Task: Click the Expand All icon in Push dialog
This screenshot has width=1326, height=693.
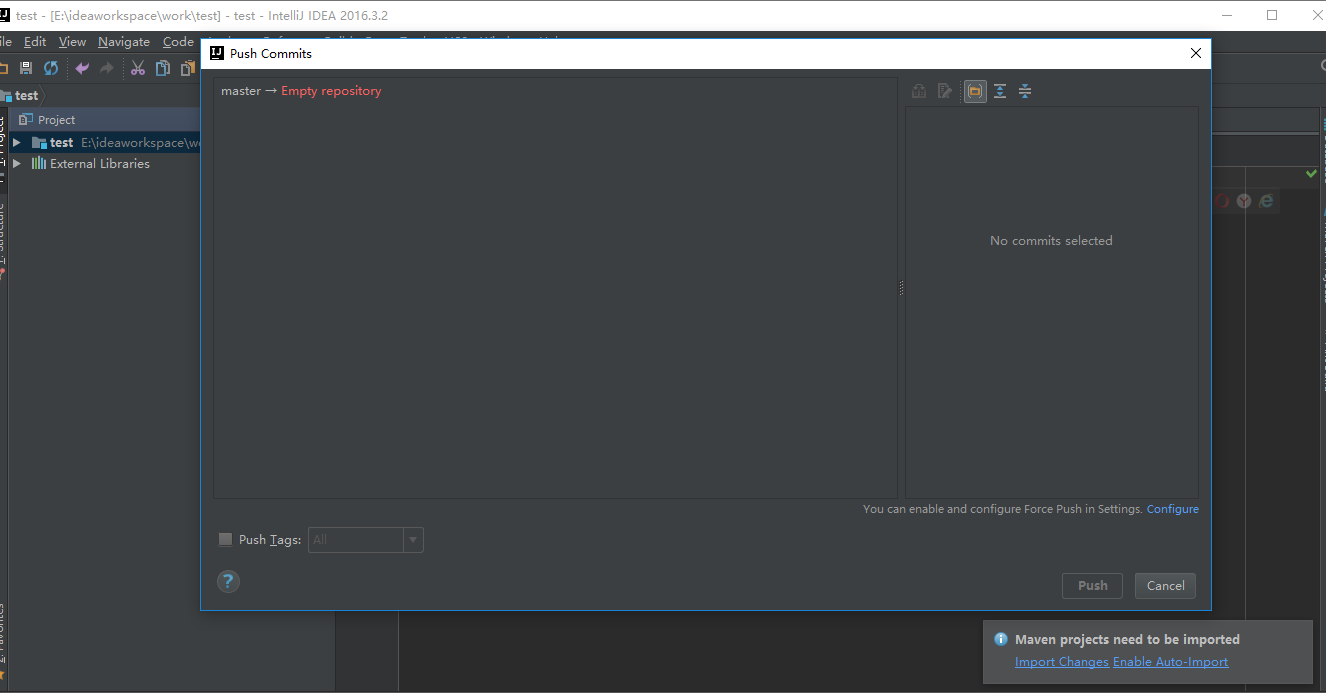Action: pyautogui.click(x=1000, y=91)
